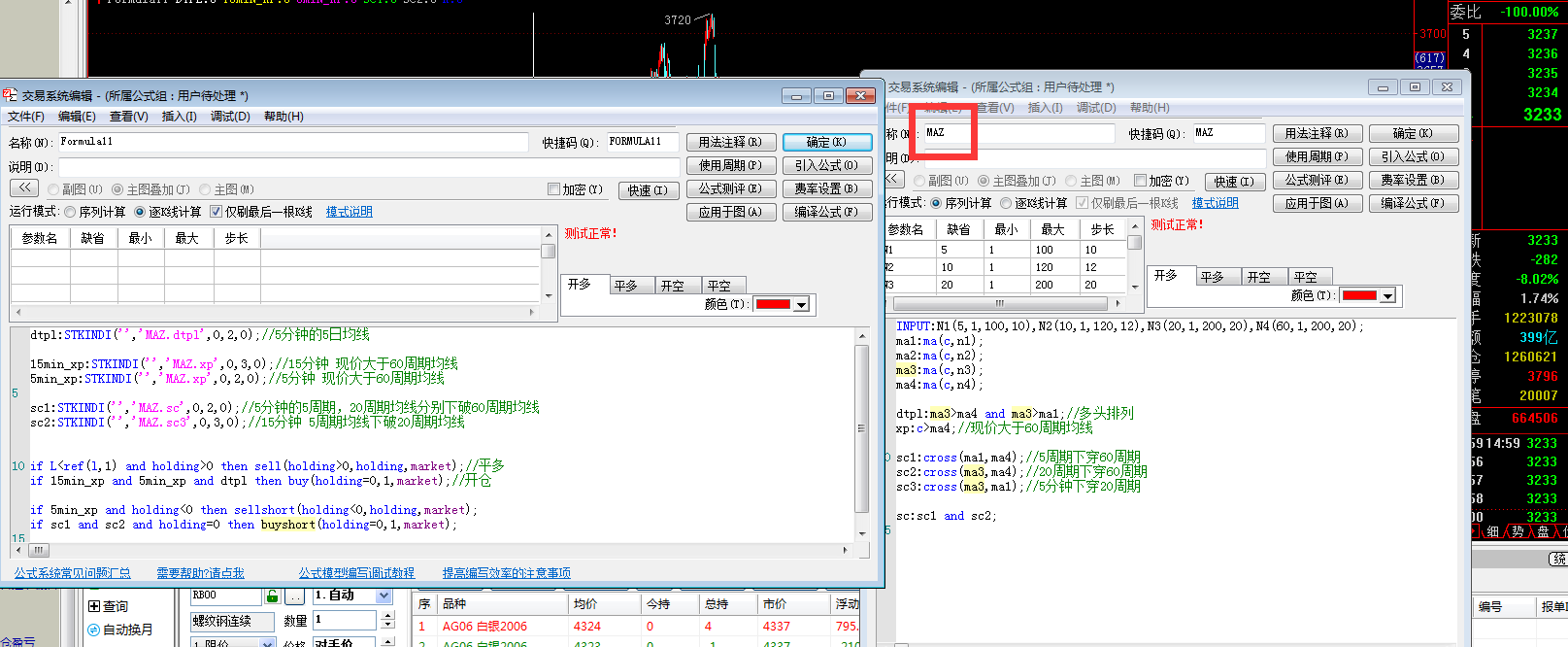Open 提高编写效率的注意事项 link
The width and height of the screenshot is (1568, 647).
(507, 573)
